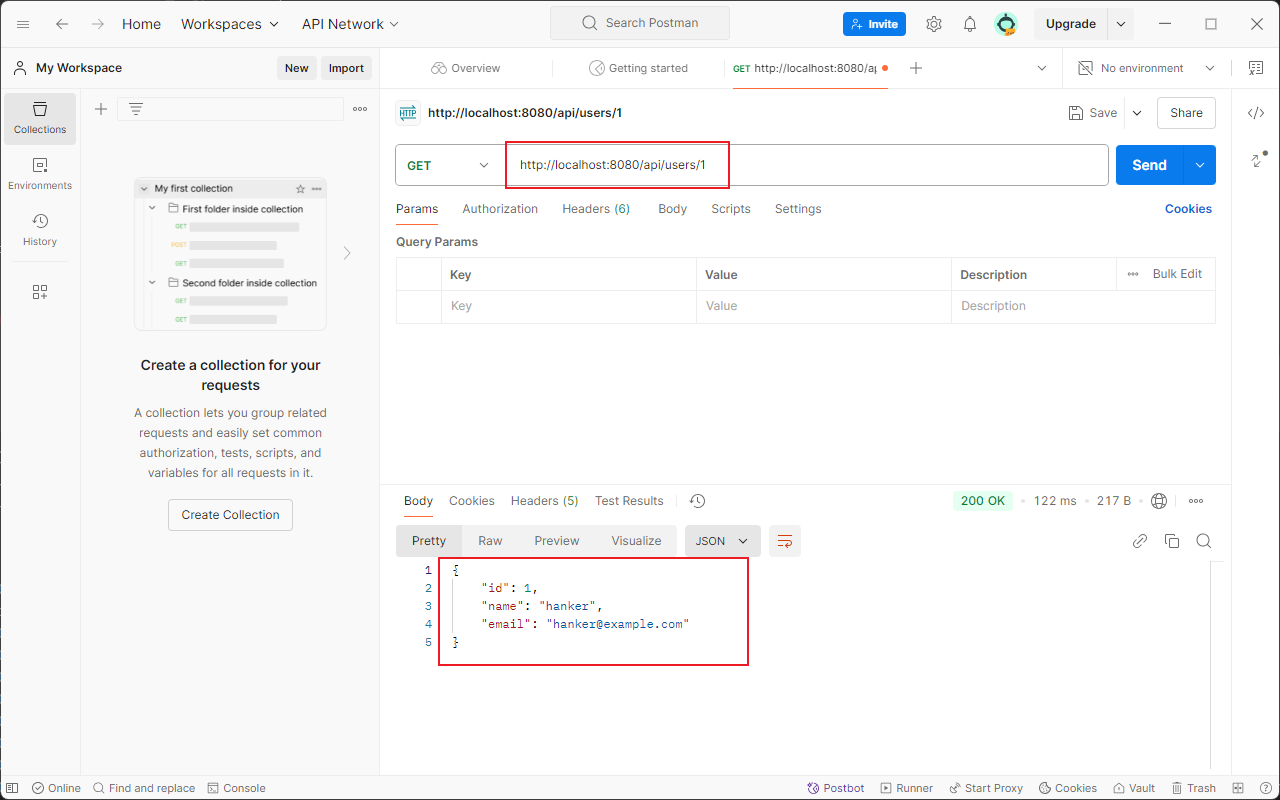Open the collections panel options (three dots)
Viewport: 1280px width, 800px height.
(360, 109)
